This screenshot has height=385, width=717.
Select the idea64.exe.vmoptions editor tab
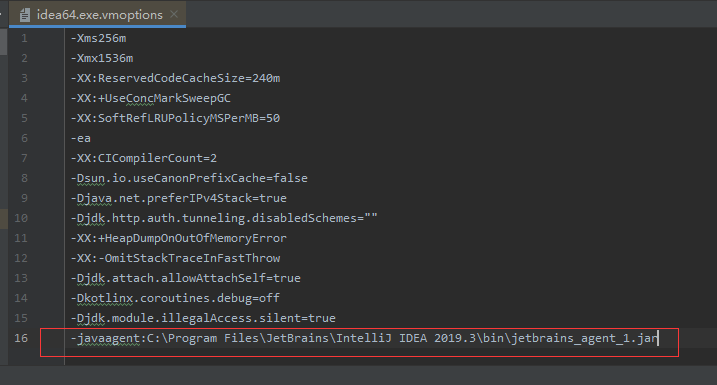point(97,15)
